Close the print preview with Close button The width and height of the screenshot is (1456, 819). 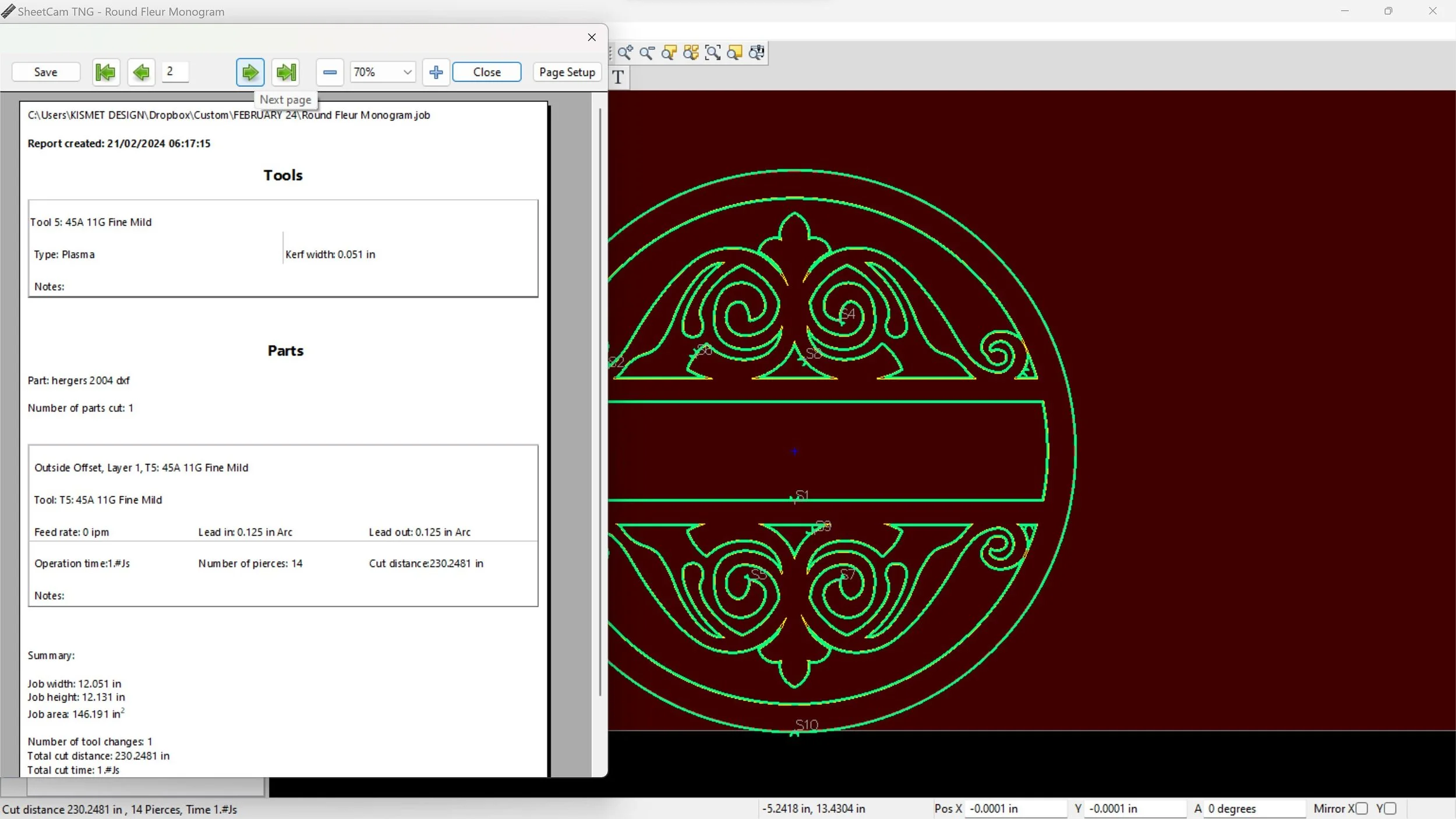(486, 72)
